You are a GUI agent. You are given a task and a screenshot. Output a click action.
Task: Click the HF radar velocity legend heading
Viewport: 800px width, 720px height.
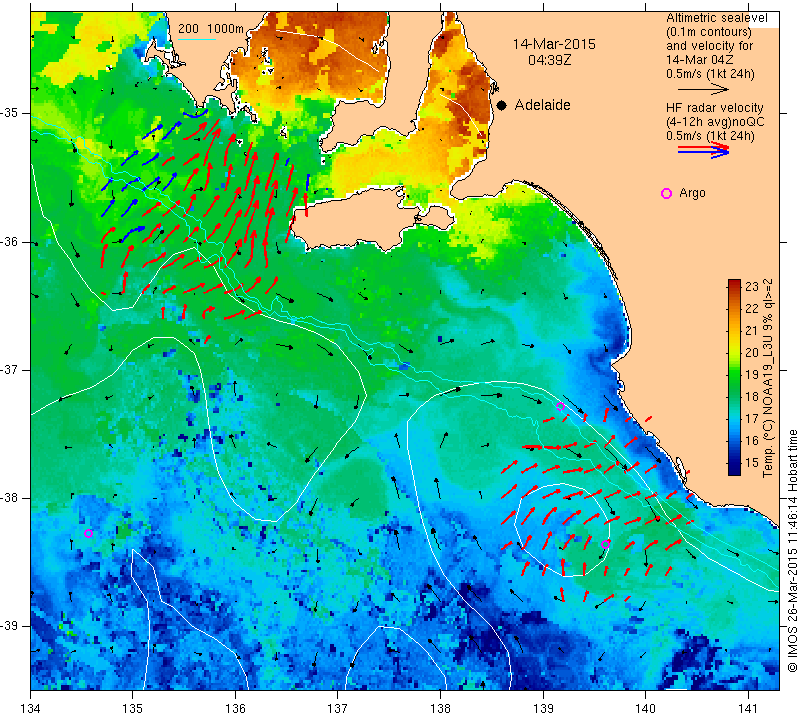click(715, 108)
